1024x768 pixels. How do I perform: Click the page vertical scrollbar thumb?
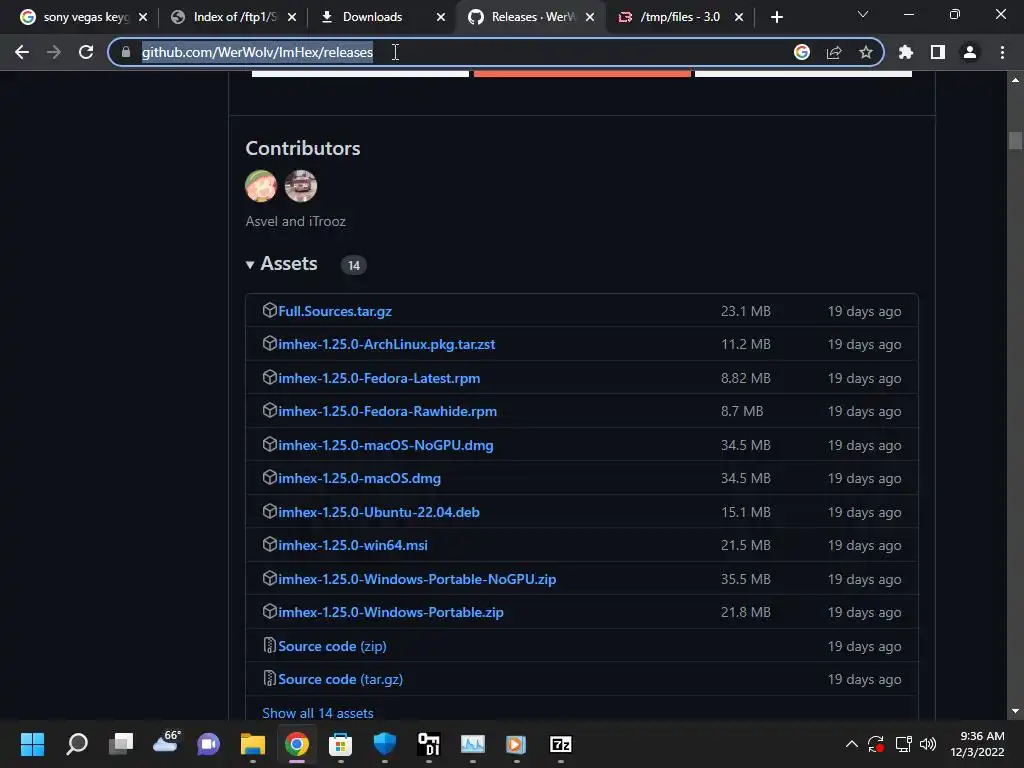pyautogui.click(x=1015, y=140)
